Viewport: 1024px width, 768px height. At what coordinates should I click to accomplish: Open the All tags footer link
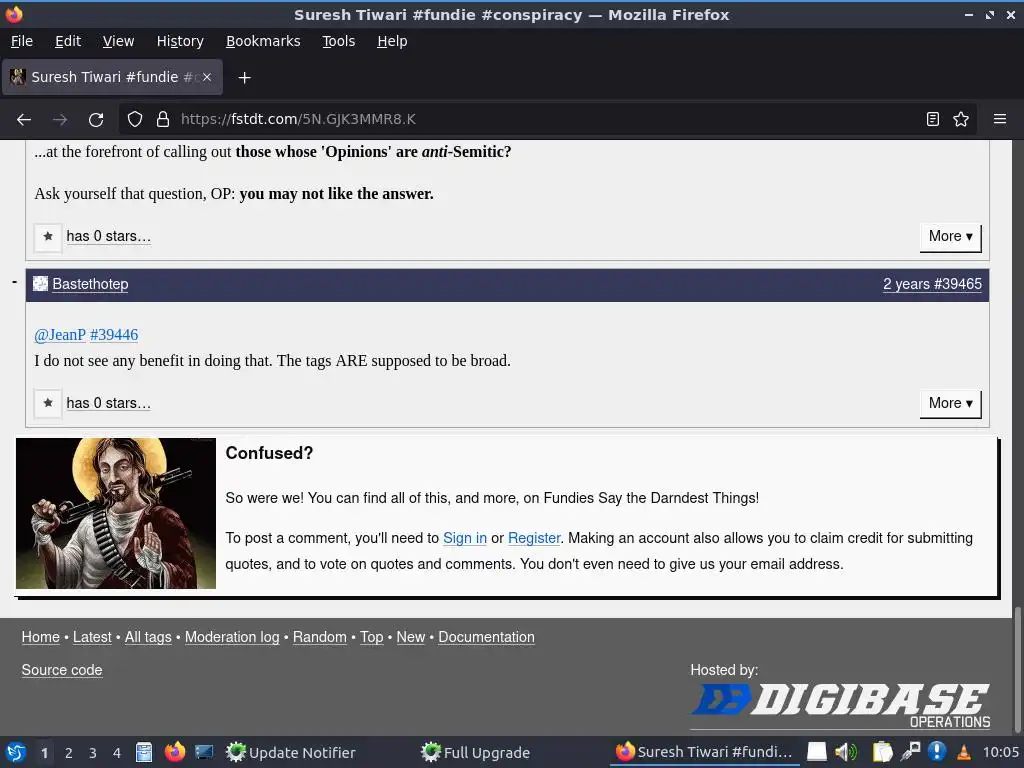coord(148,637)
